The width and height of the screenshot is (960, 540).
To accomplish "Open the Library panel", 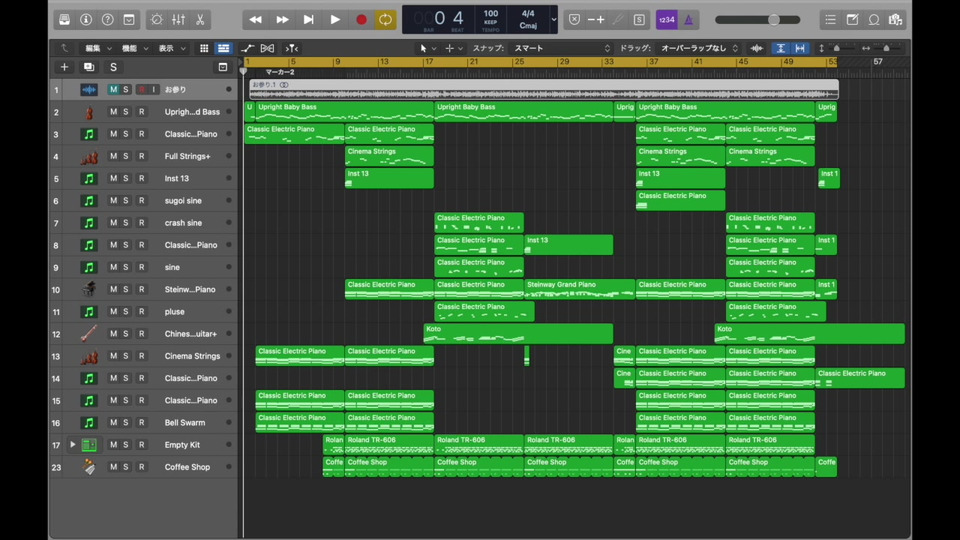I will pos(64,20).
